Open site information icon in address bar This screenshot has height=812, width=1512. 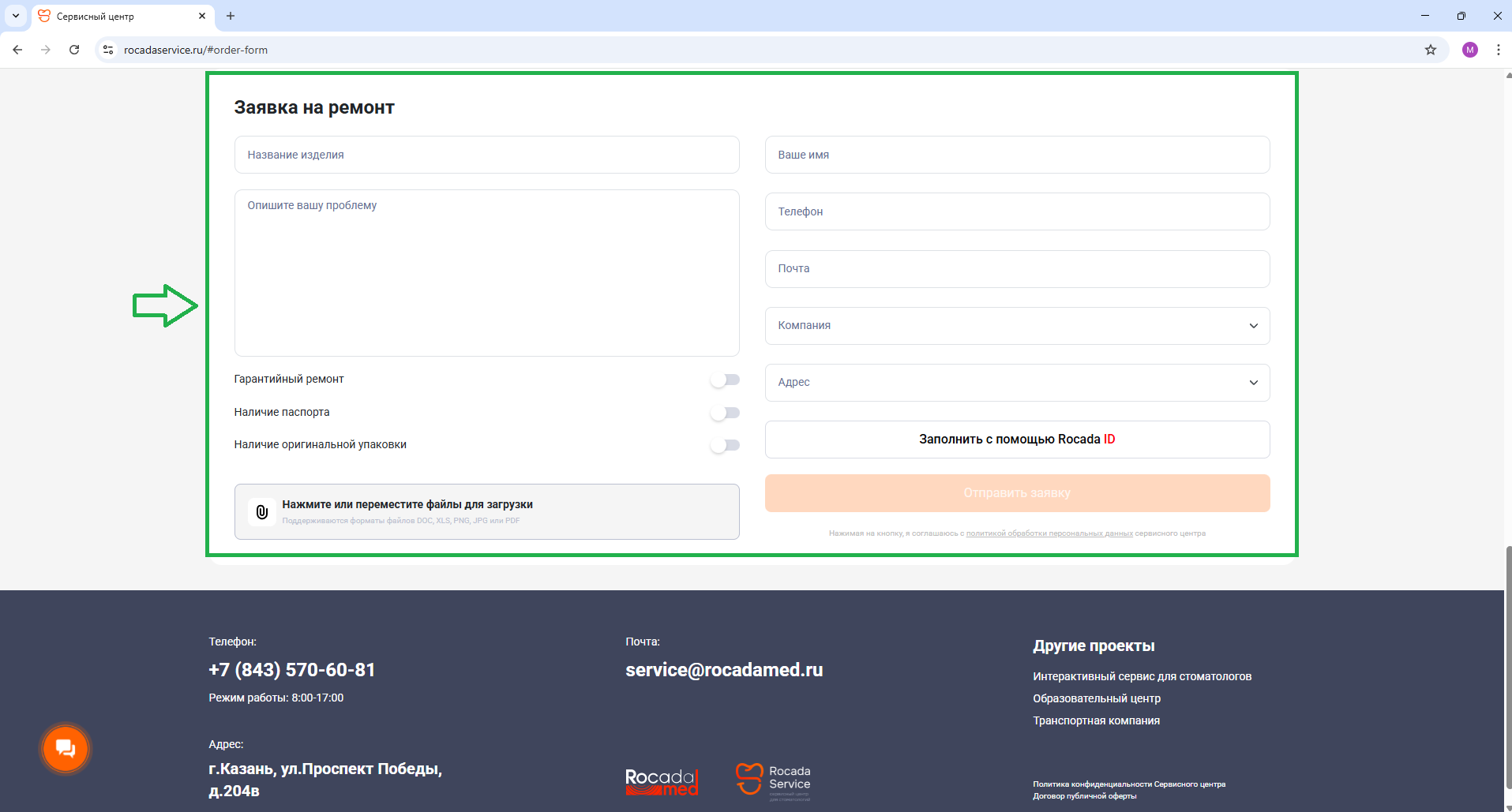[108, 50]
